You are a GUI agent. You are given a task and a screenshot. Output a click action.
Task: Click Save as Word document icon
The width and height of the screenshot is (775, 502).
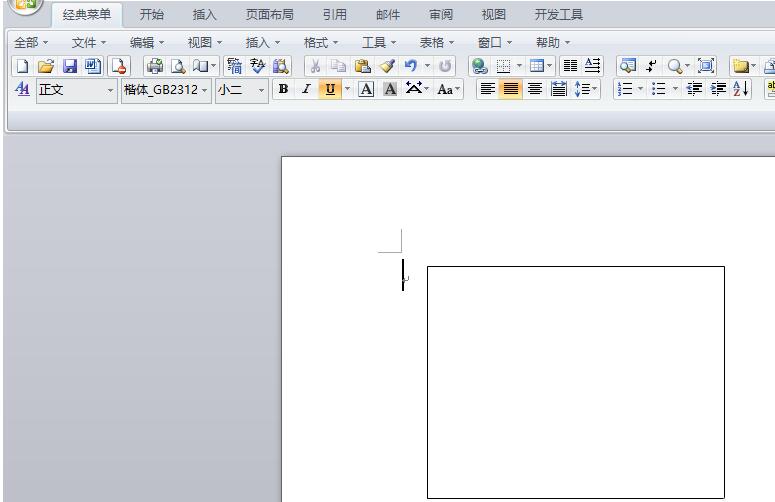pyautogui.click(x=92, y=66)
